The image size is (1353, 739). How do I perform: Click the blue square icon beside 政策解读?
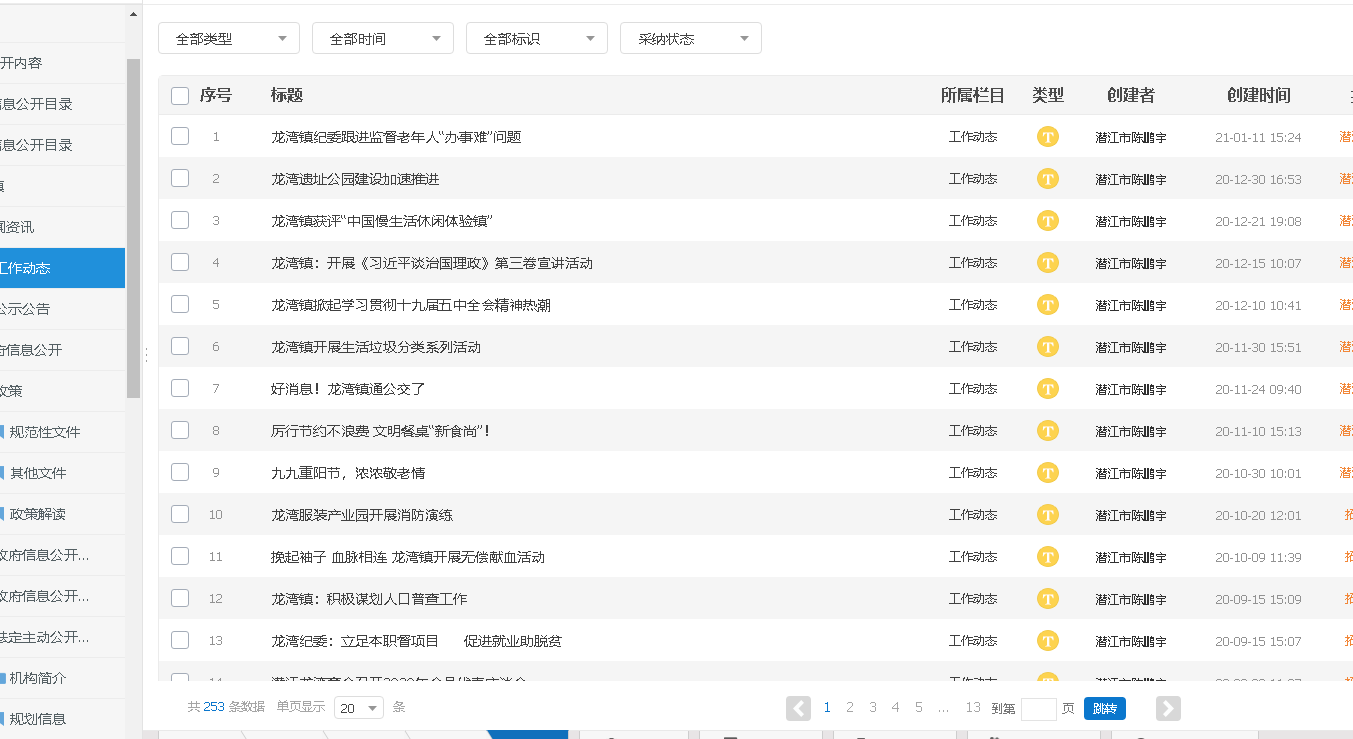tap(3, 514)
